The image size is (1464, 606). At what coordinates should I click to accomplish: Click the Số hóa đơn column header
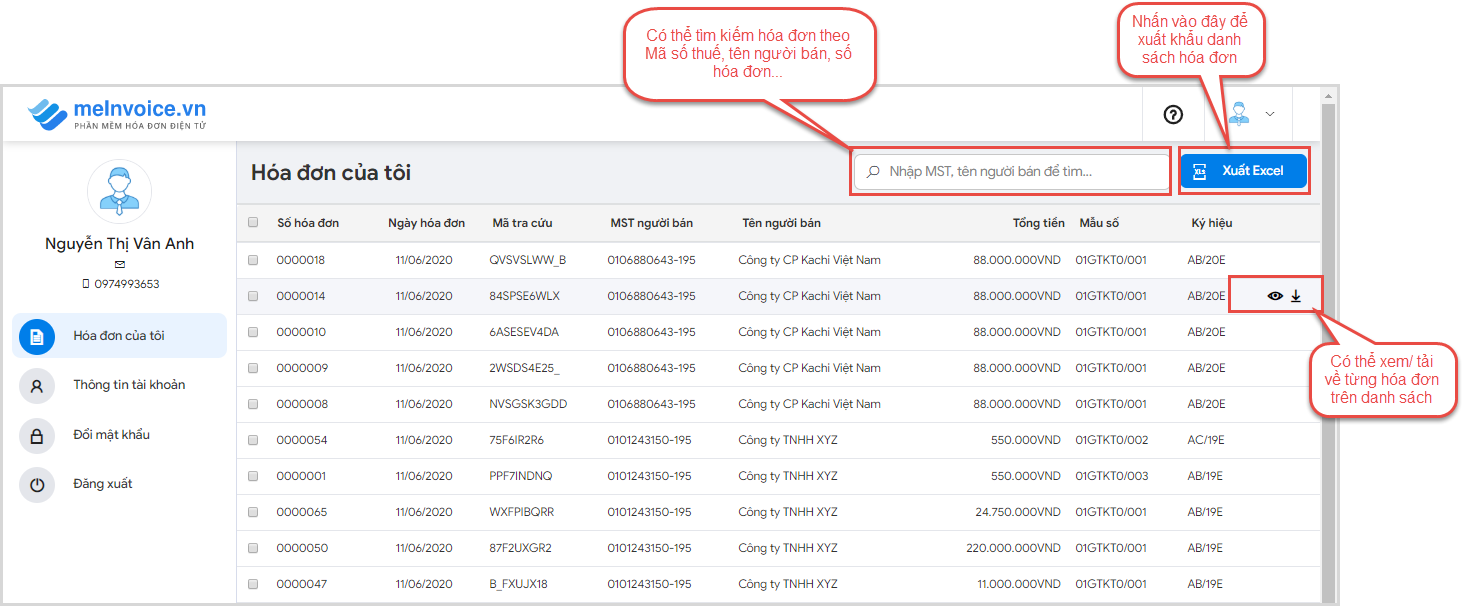point(308,223)
